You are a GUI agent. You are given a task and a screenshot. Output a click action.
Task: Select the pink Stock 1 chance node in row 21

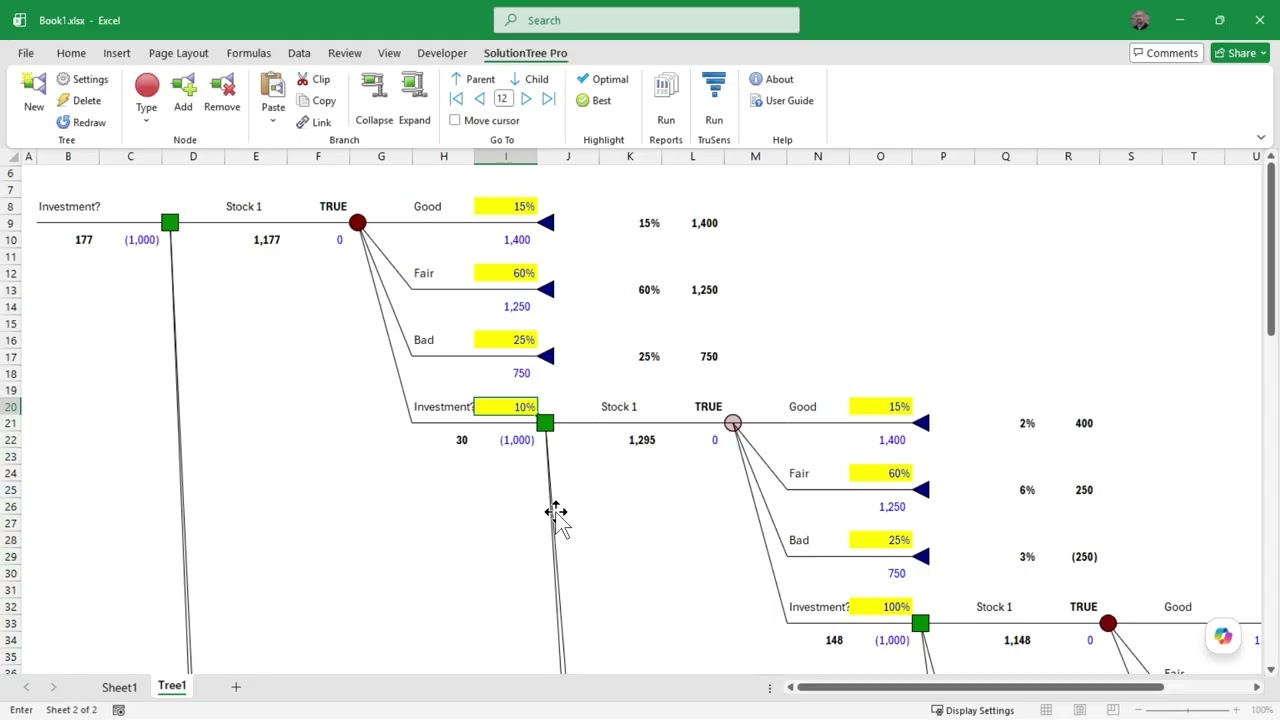733,423
